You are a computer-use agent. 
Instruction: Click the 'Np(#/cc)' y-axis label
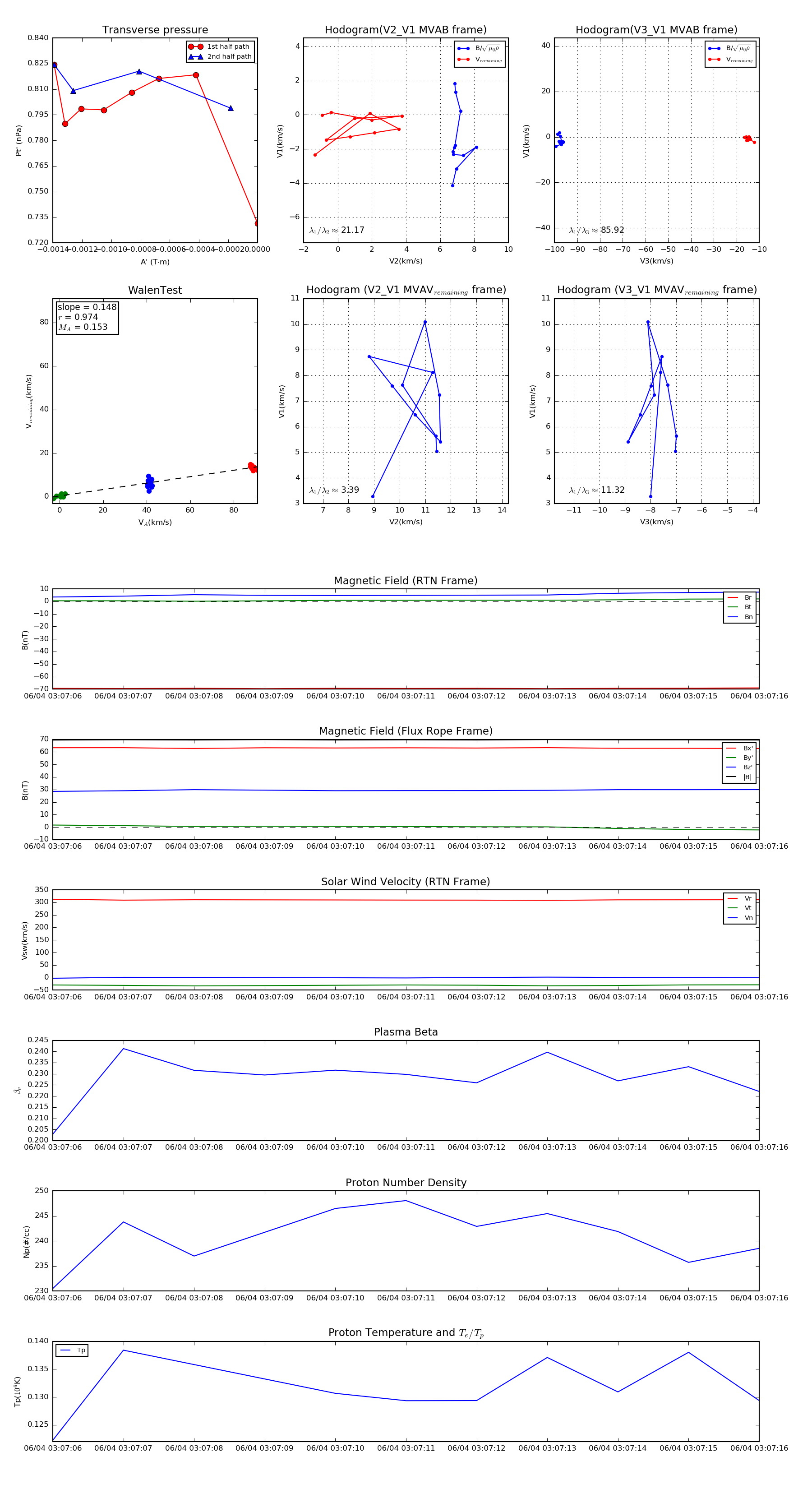[x=26, y=1242]
